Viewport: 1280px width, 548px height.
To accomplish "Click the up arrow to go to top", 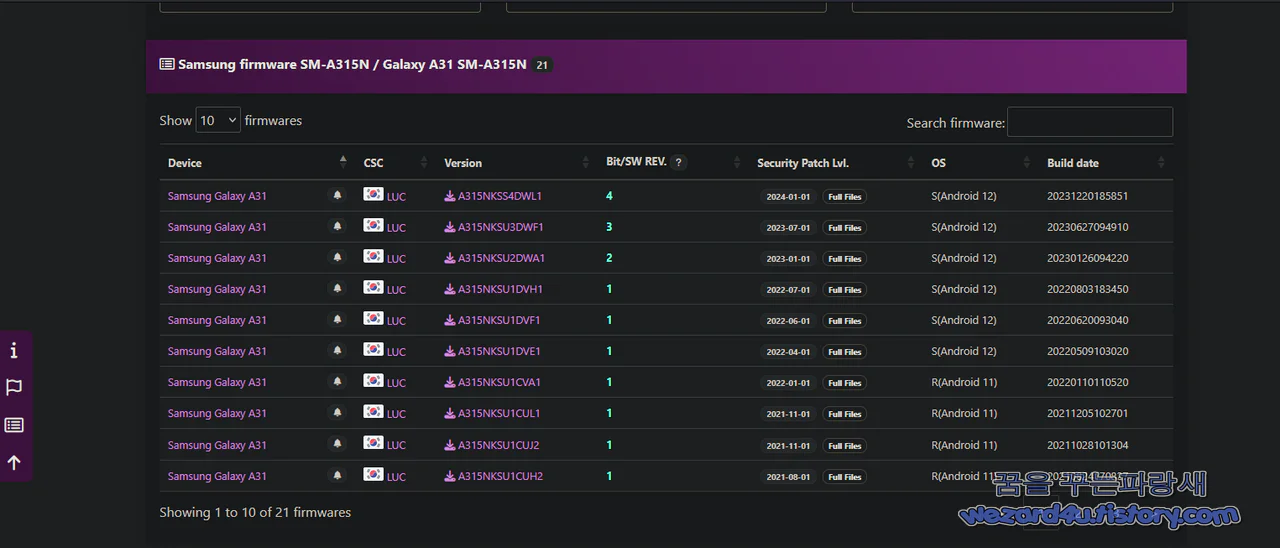I will point(14,463).
